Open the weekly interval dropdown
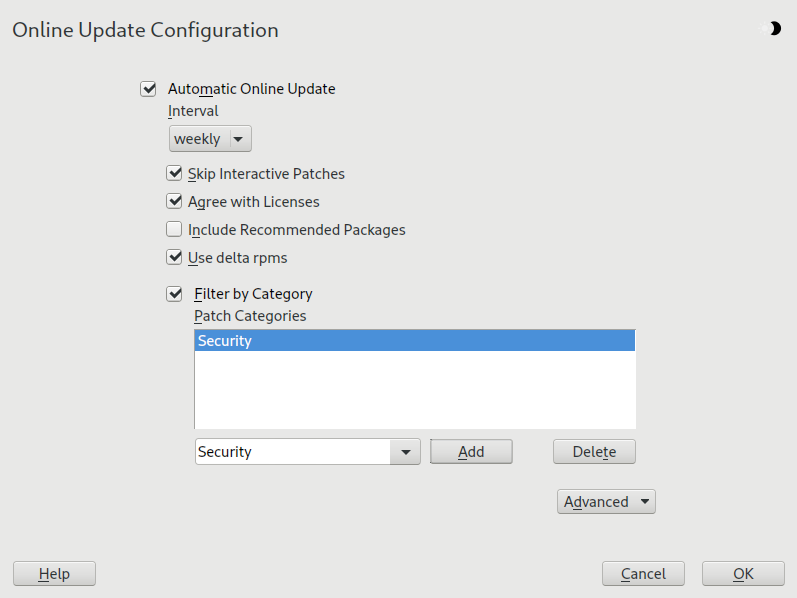Image resolution: width=797 pixels, height=598 pixels. point(210,139)
